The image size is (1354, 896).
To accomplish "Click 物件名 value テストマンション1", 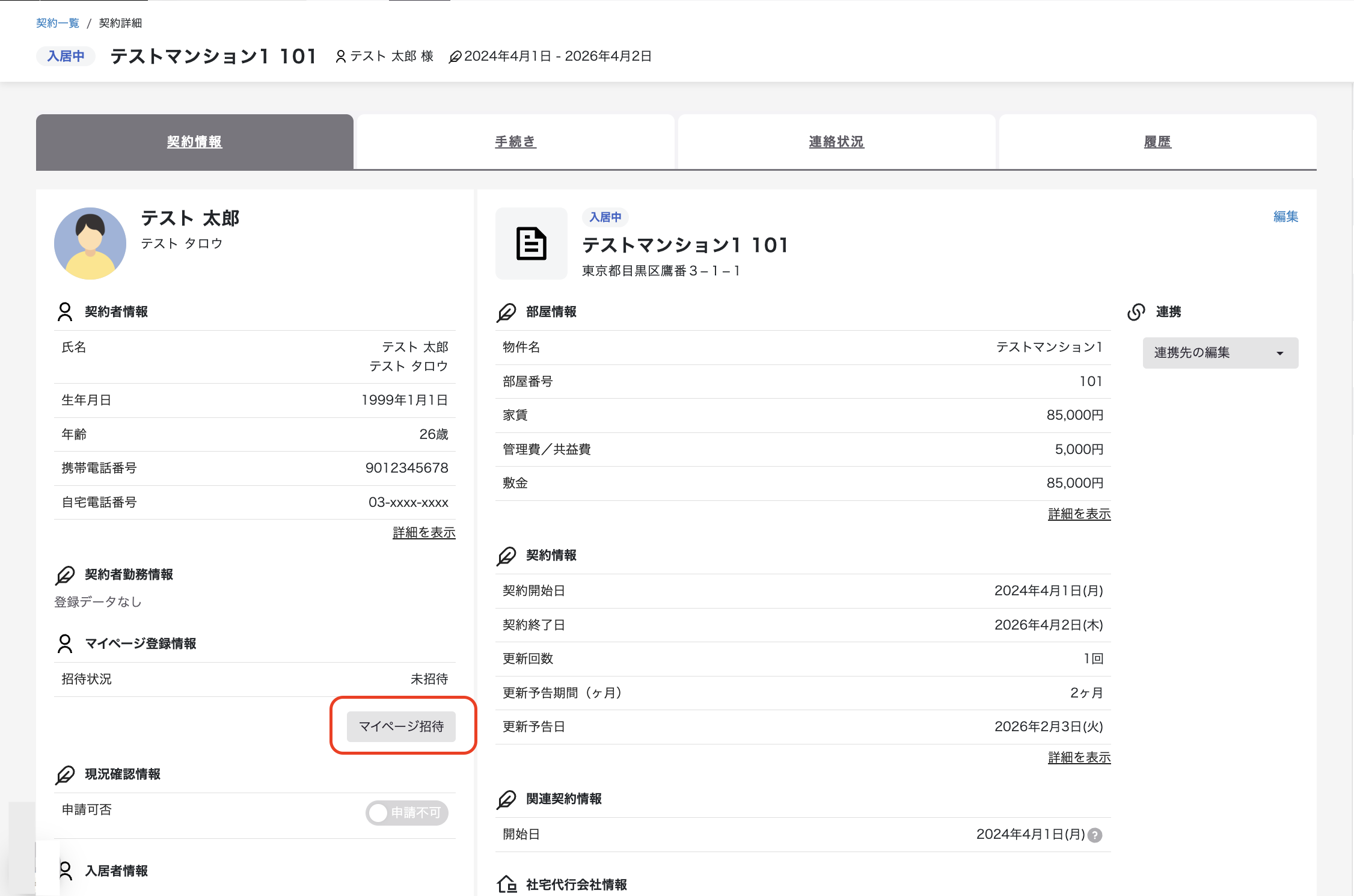I will [x=1050, y=347].
